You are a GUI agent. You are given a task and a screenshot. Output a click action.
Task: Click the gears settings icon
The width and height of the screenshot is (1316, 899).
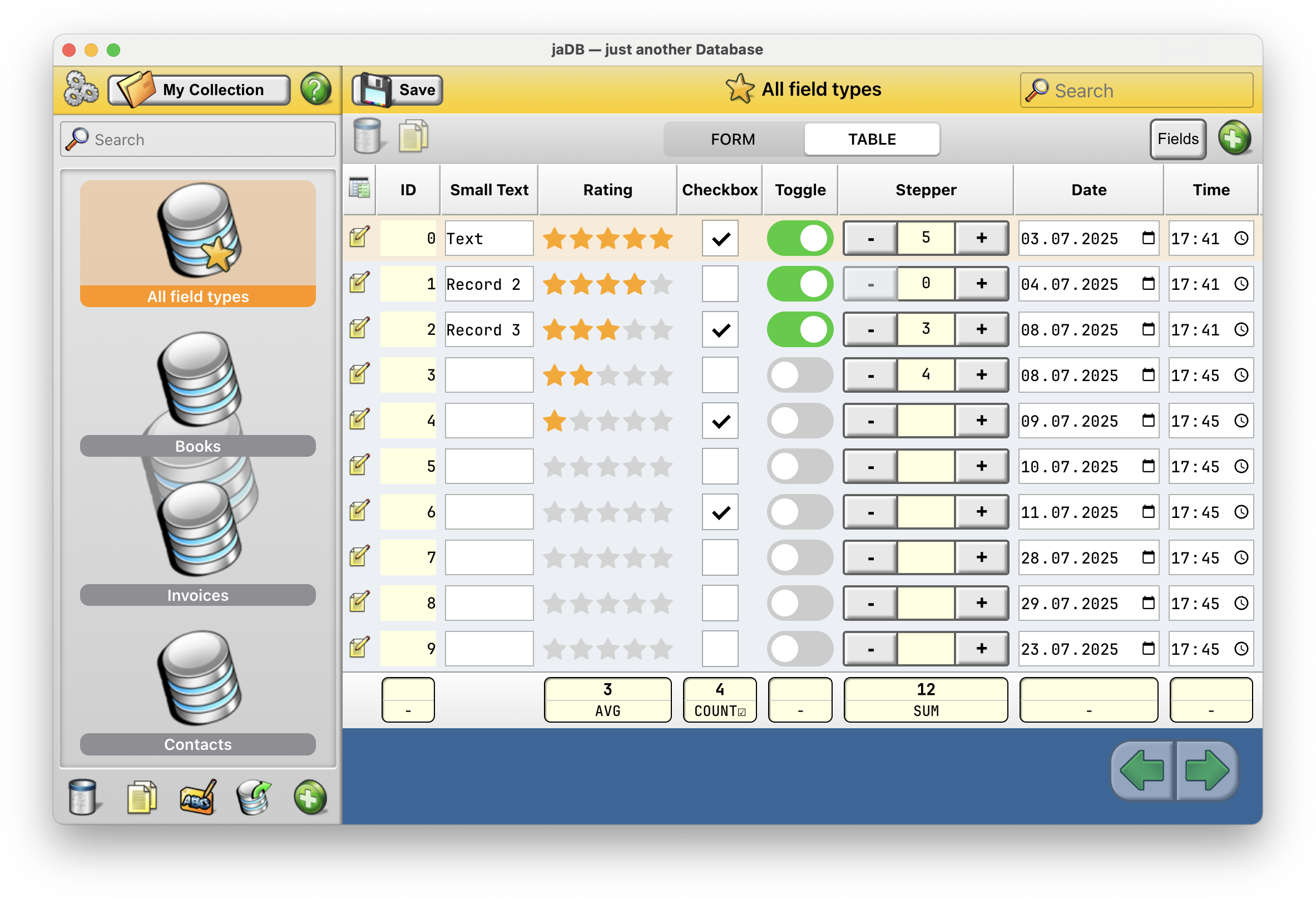[x=81, y=89]
